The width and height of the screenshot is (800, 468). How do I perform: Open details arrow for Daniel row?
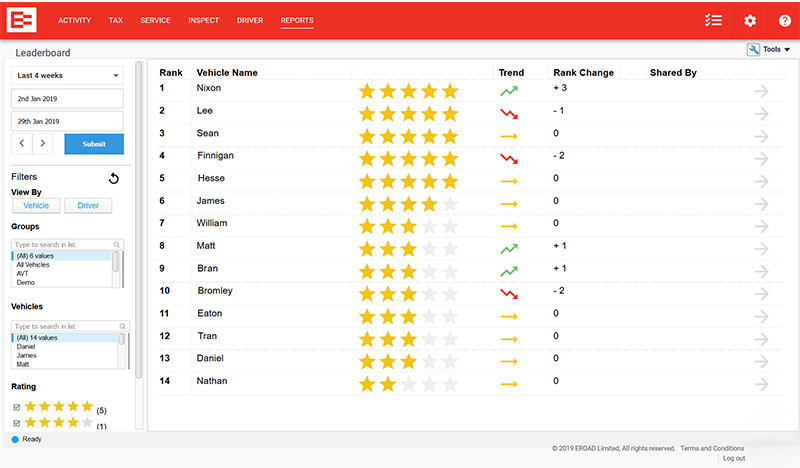(761, 361)
